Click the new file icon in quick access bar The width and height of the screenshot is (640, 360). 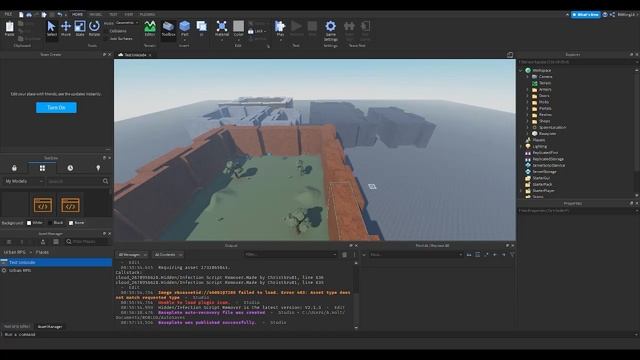click(x=21, y=14)
